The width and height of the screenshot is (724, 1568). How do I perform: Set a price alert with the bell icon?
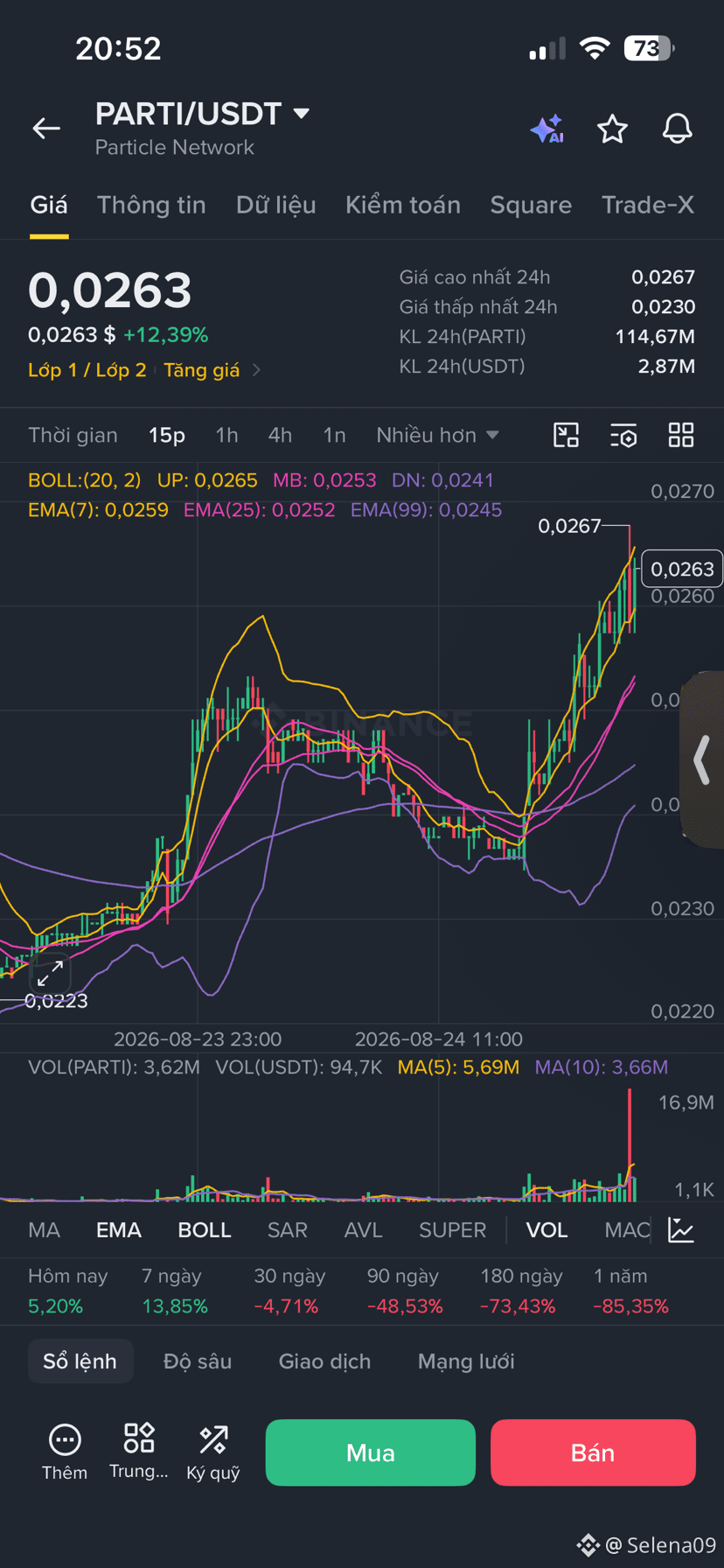677,129
